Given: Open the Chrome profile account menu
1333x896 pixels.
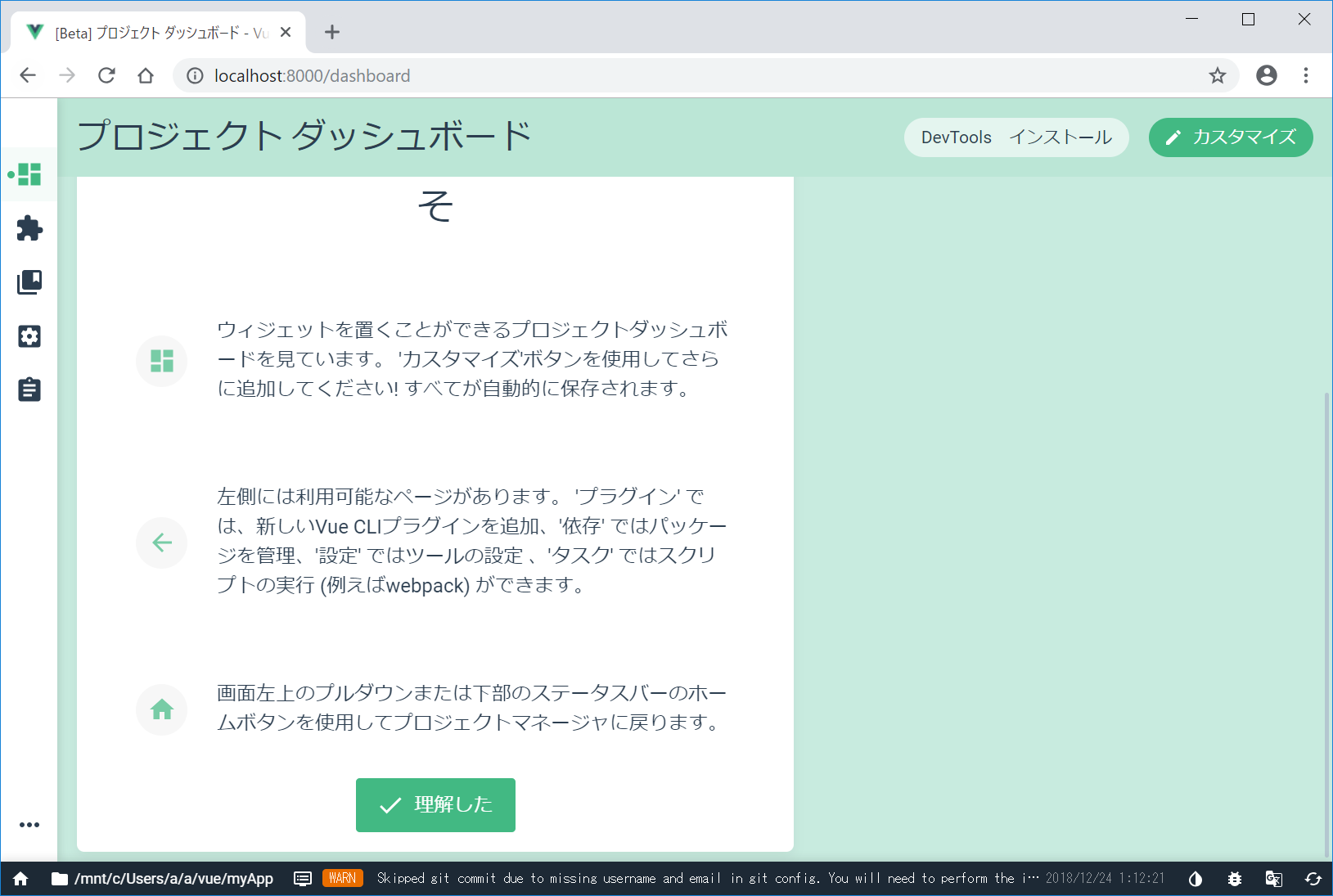Looking at the screenshot, I should [x=1267, y=76].
